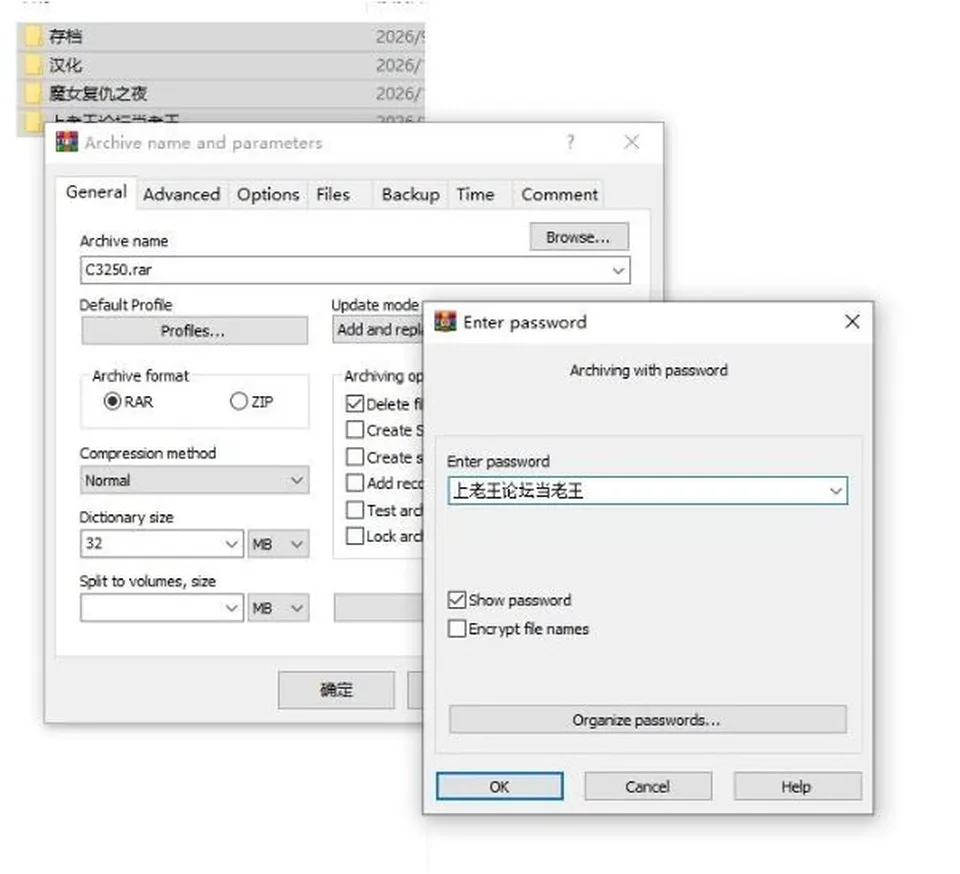Open the Comment tab
The height and width of the screenshot is (874, 960).
click(559, 195)
